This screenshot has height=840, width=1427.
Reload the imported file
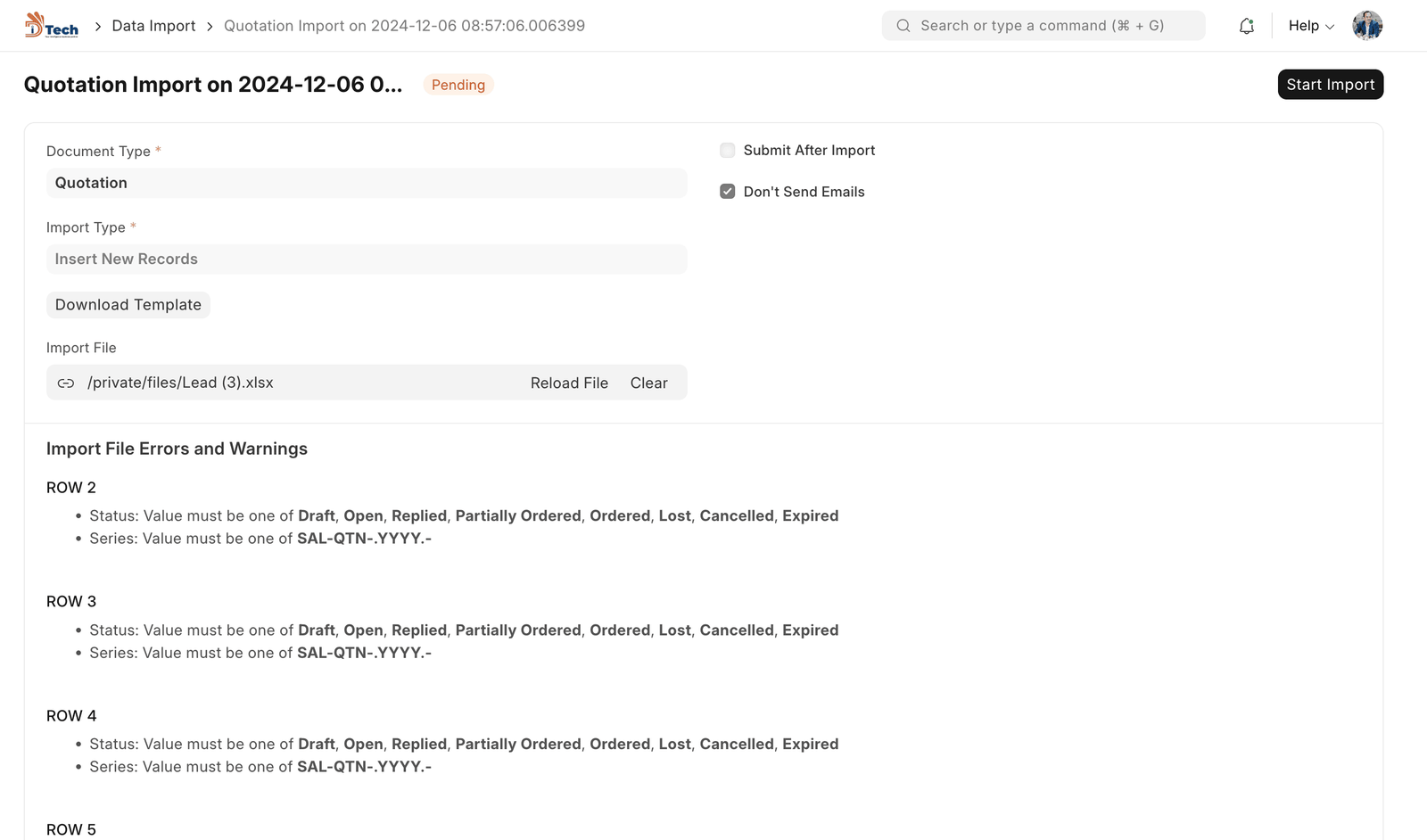click(x=569, y=383)
